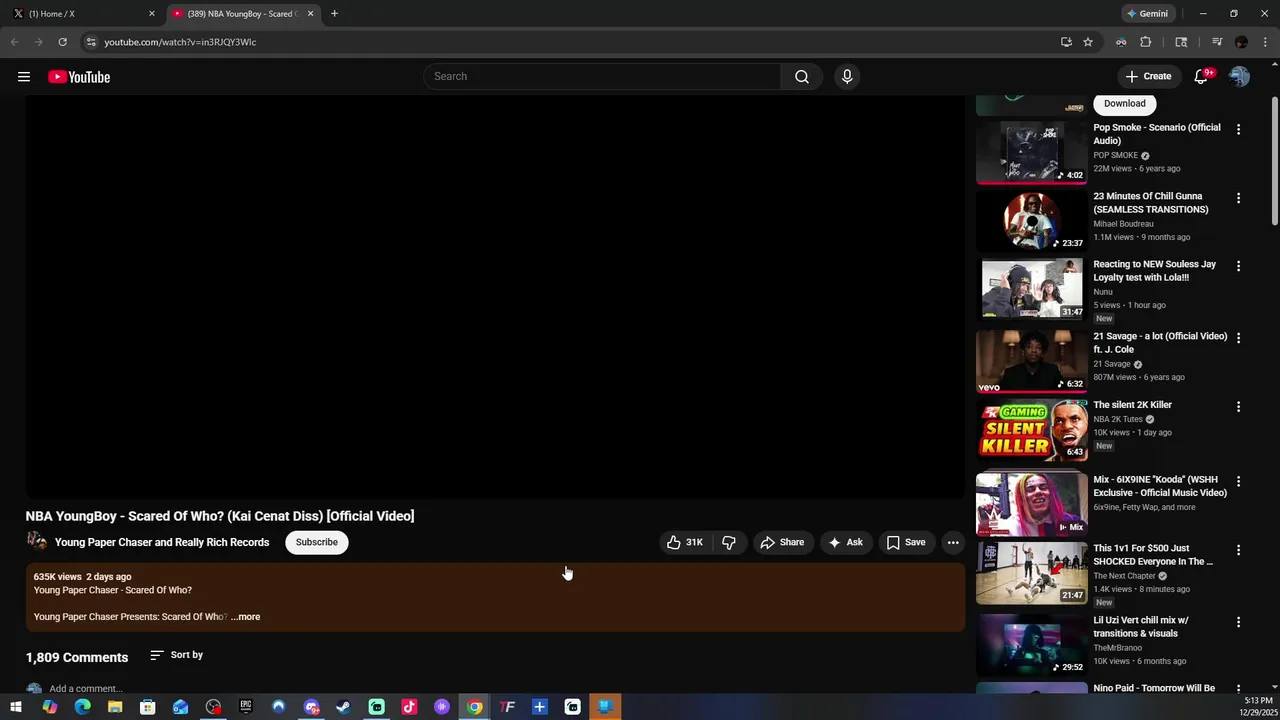Click the Add a comment field

86,688
